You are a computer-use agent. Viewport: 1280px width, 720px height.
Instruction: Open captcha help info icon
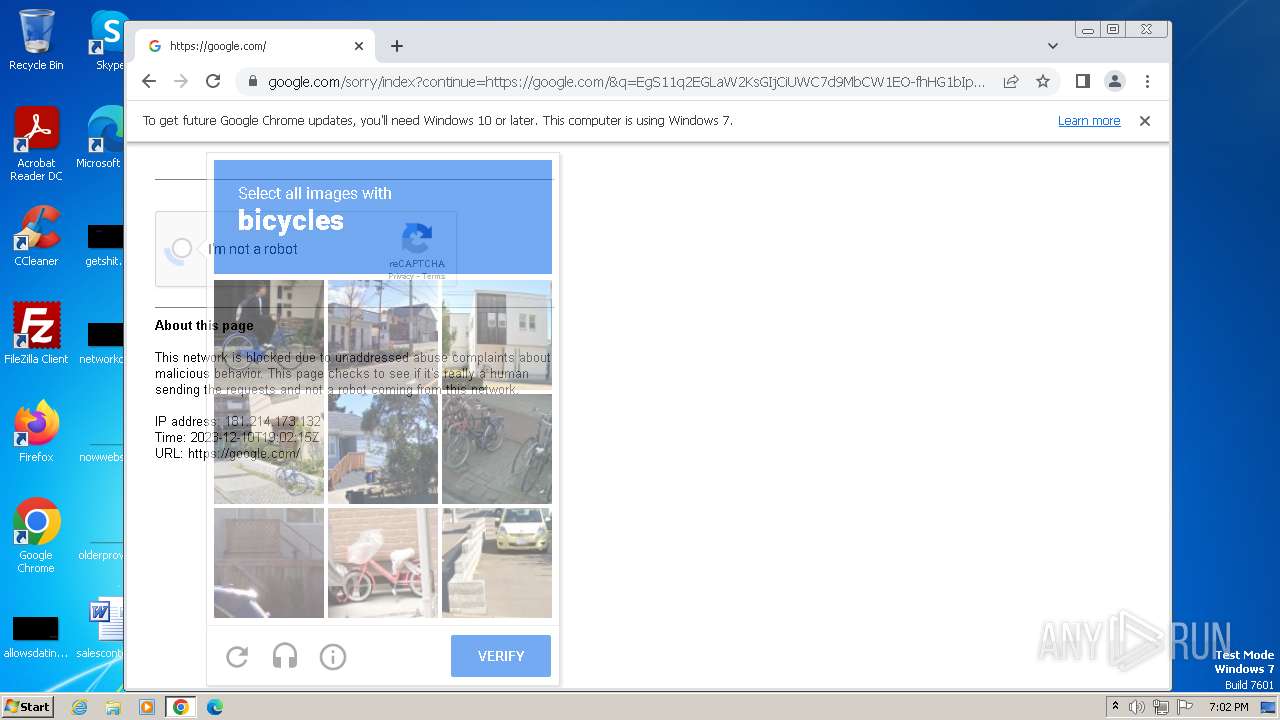(333, 656)
